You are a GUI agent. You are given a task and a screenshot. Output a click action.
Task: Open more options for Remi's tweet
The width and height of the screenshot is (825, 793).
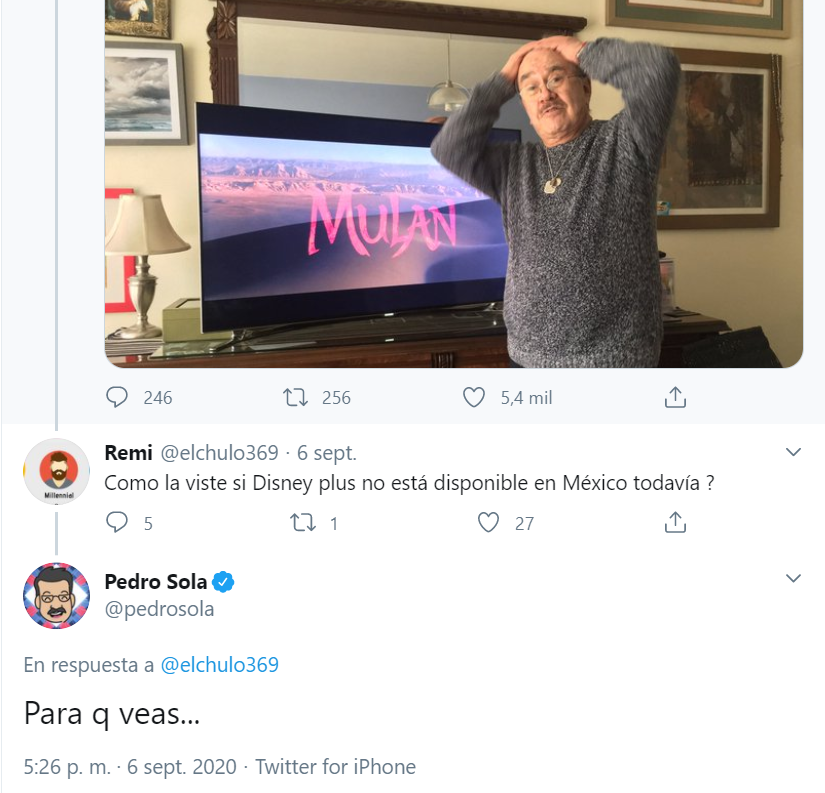(x=793, y=453)
